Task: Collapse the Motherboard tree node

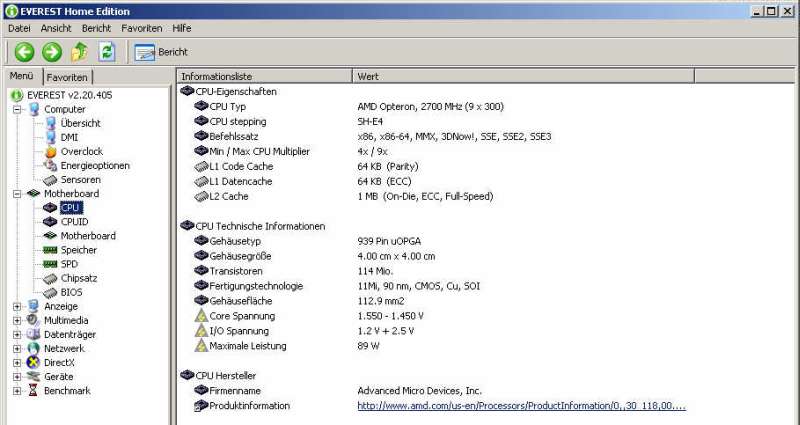Action: click(17, 194)
